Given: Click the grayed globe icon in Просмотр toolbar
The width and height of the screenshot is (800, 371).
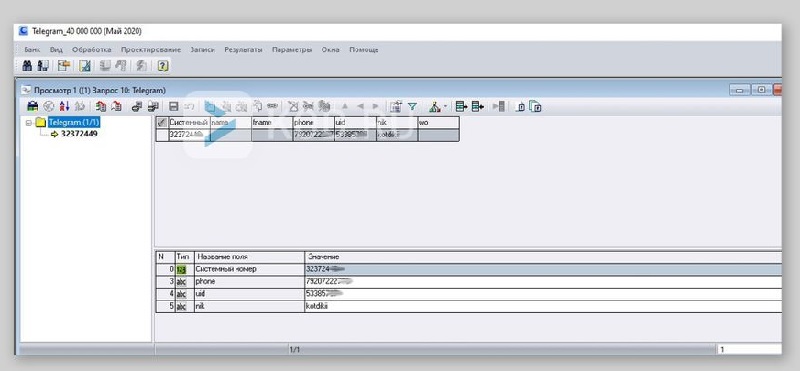Looking at the screenshot, I should [48, 107].
